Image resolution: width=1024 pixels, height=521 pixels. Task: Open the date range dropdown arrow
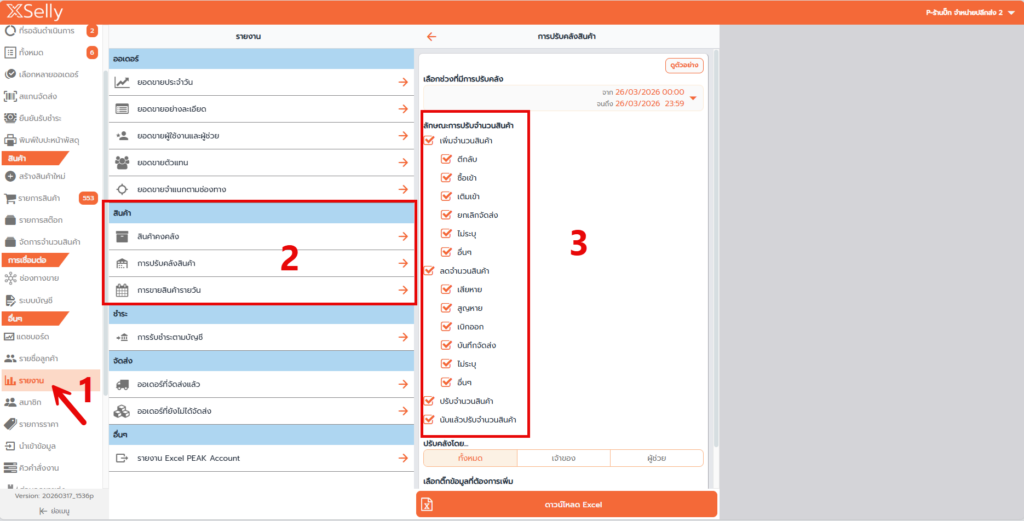(x=693, y=97)
